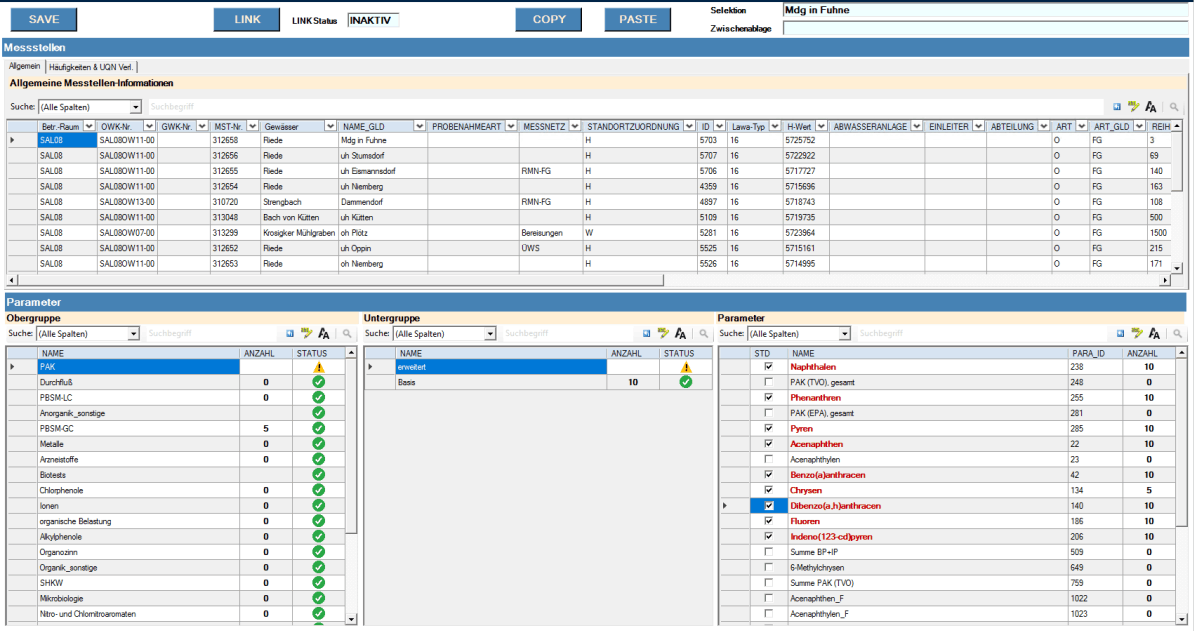Screen dimensions: 1194x631
Task: Open Parameter Suche column dropdown
Action: (844, 334)
